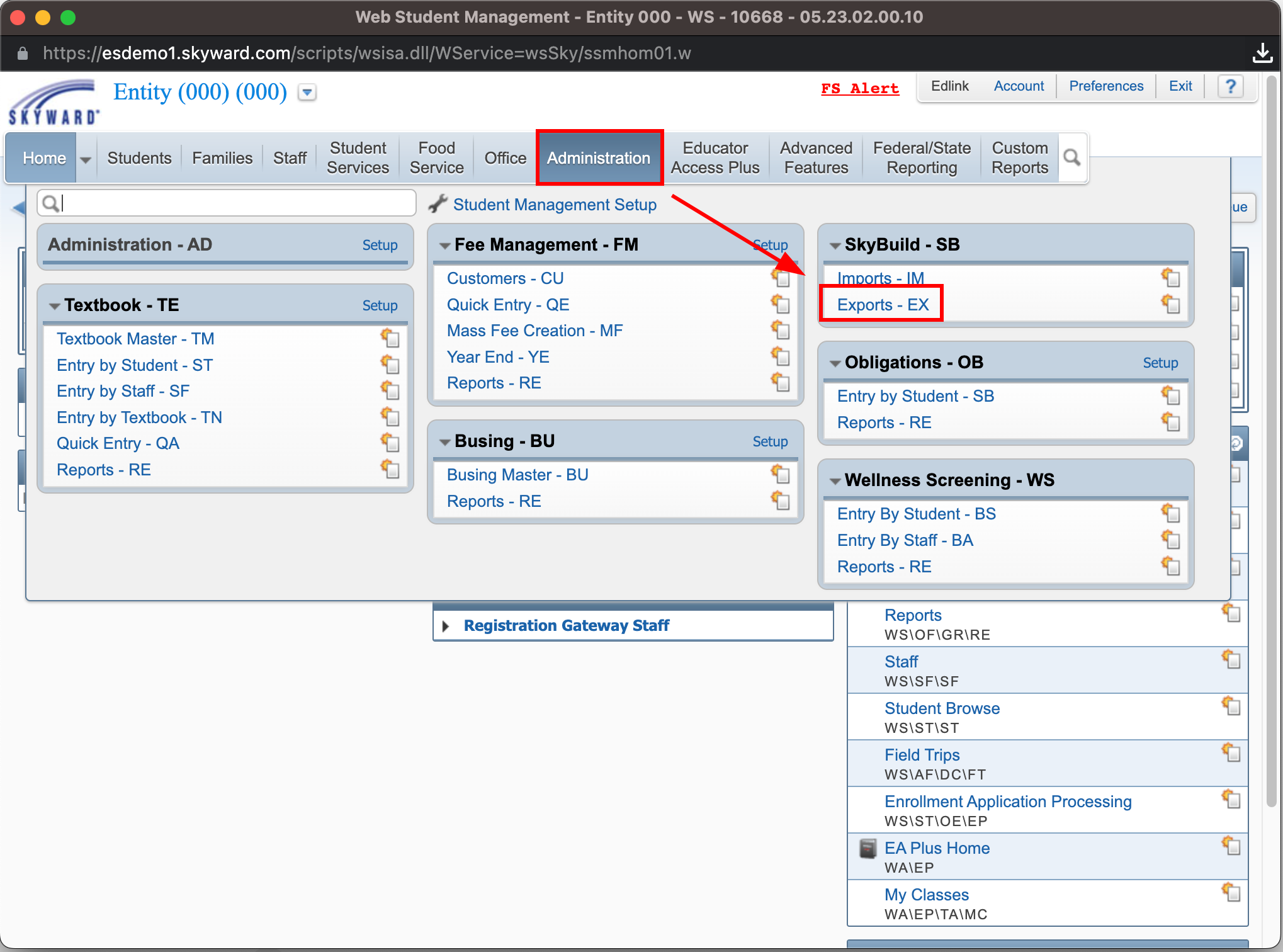Add Customers - CU to favorites icon
1283x952 pixels.
click(781, 278)
